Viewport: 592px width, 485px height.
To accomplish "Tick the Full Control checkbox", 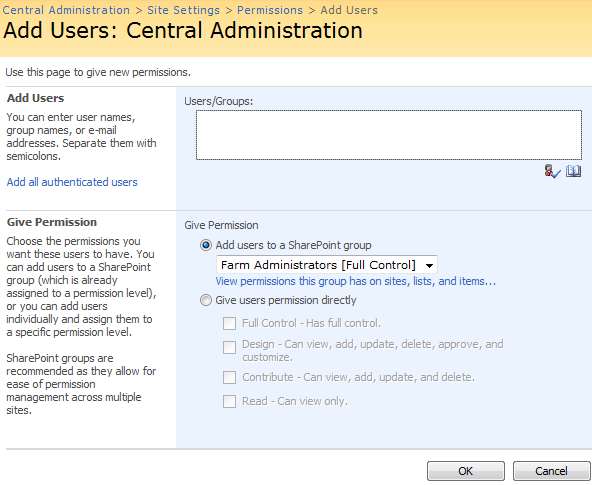I will coord(229,323).
